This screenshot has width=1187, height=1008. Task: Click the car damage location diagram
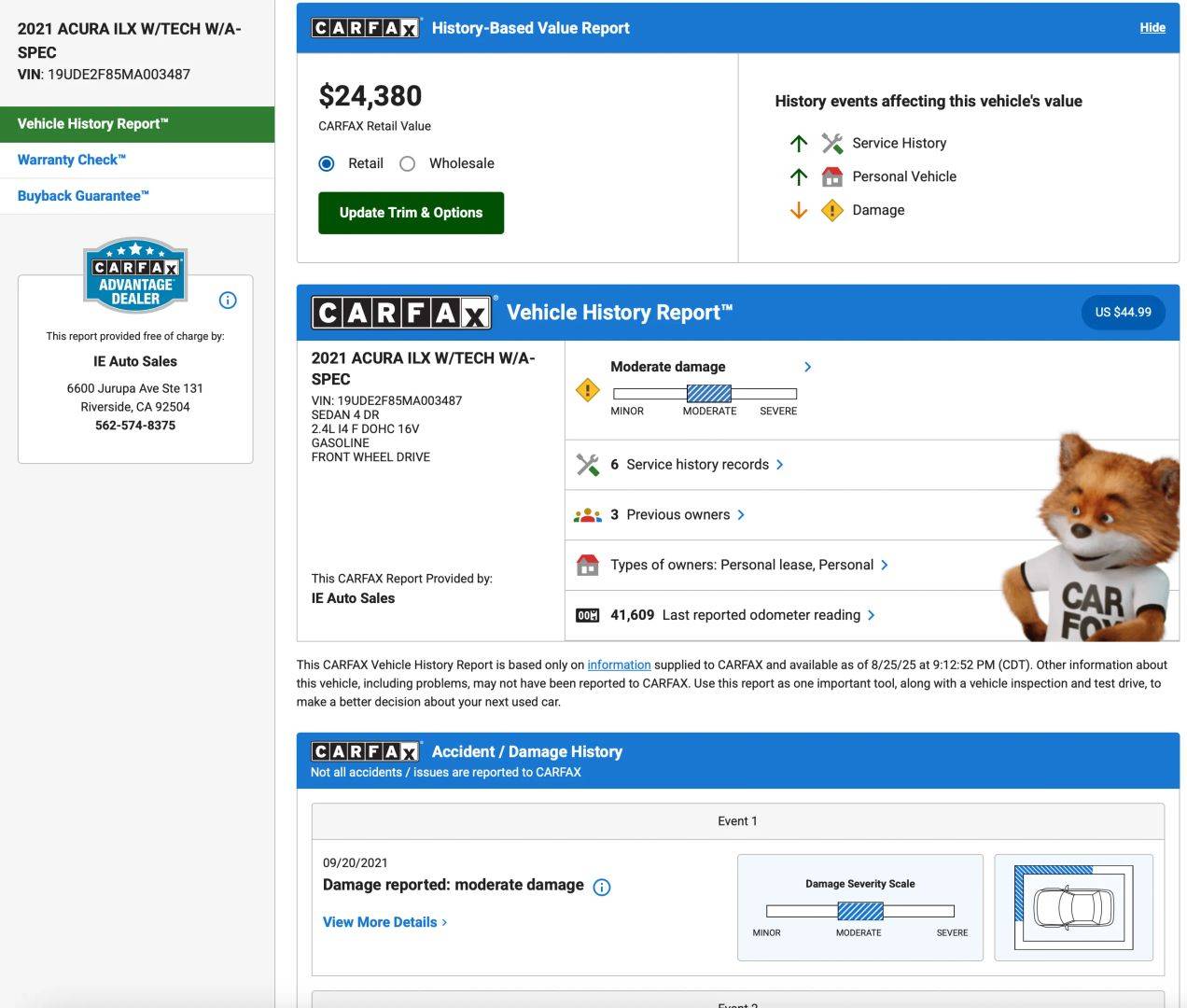pos(1073,907)
